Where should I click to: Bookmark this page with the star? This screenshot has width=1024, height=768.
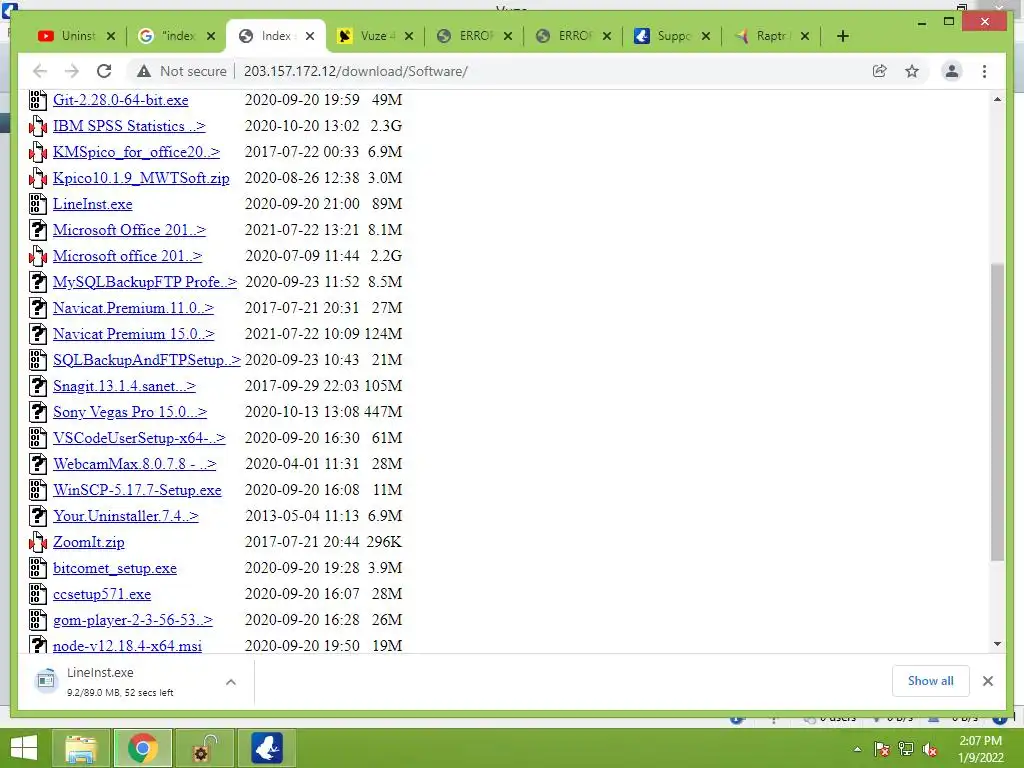(912, 71)
